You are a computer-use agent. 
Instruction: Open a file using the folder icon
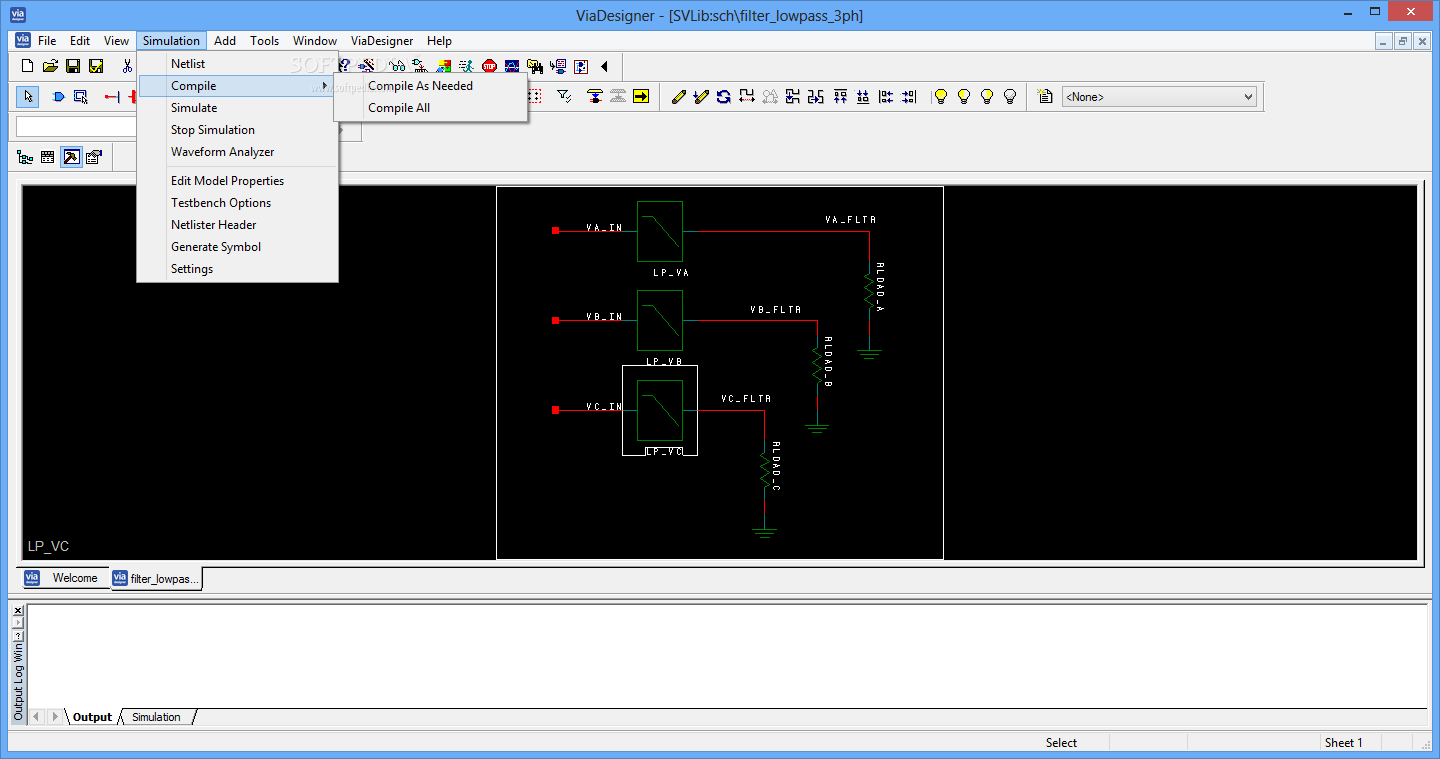tap(50, 66)
